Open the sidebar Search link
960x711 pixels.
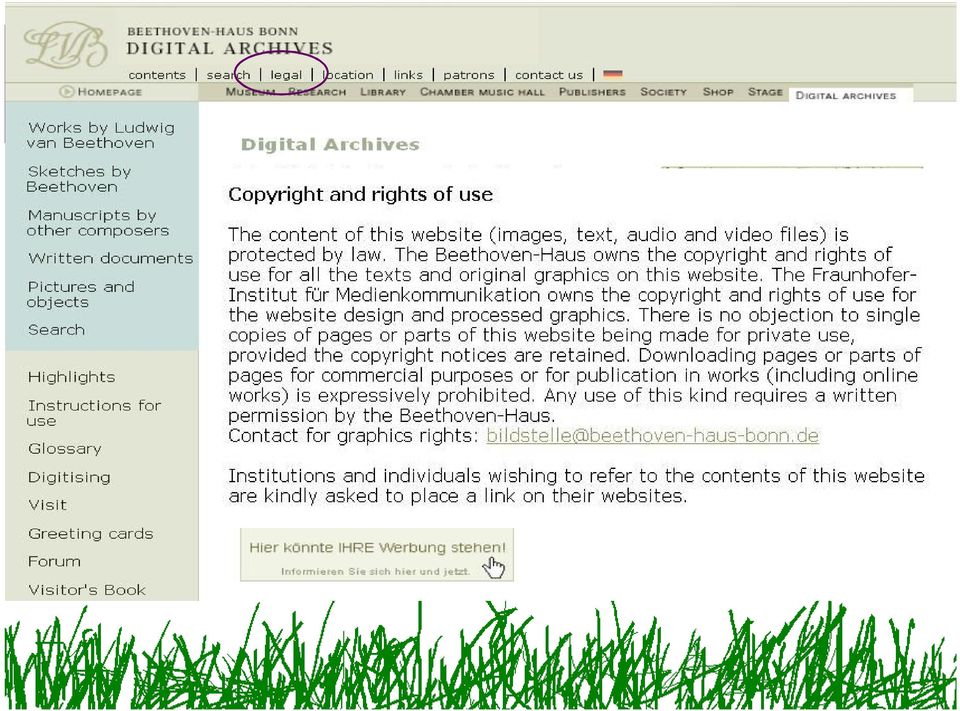tap(56, 330)
